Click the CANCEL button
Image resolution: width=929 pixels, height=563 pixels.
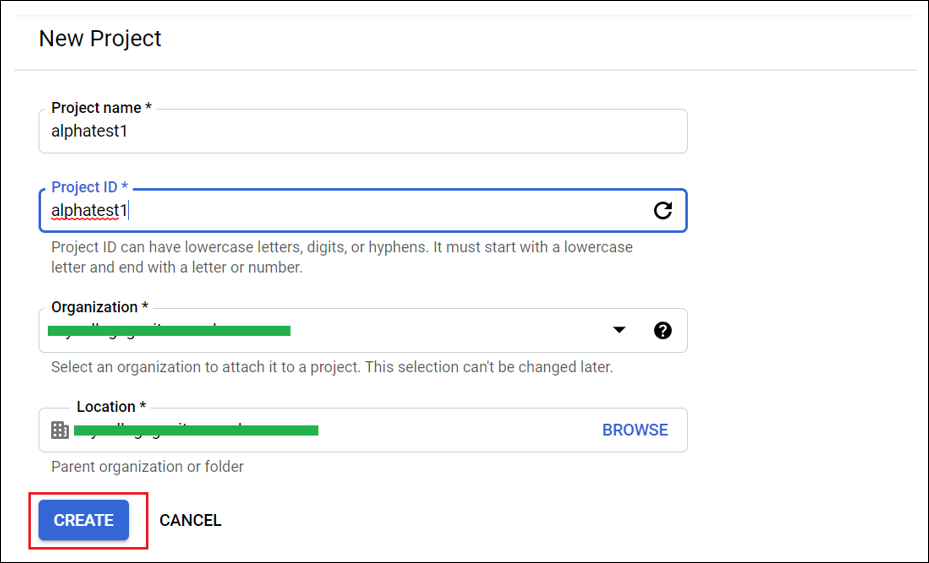pos(190,520)
